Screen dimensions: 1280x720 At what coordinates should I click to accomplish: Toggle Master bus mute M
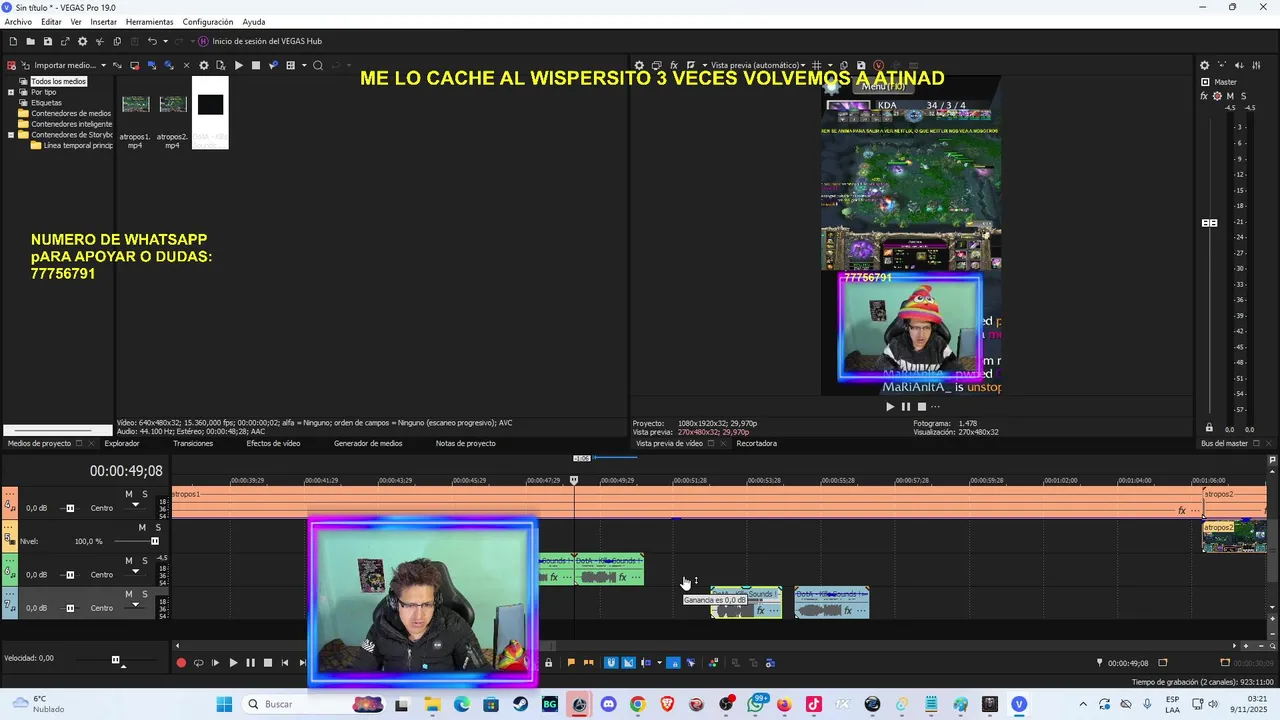[1230, 96]
